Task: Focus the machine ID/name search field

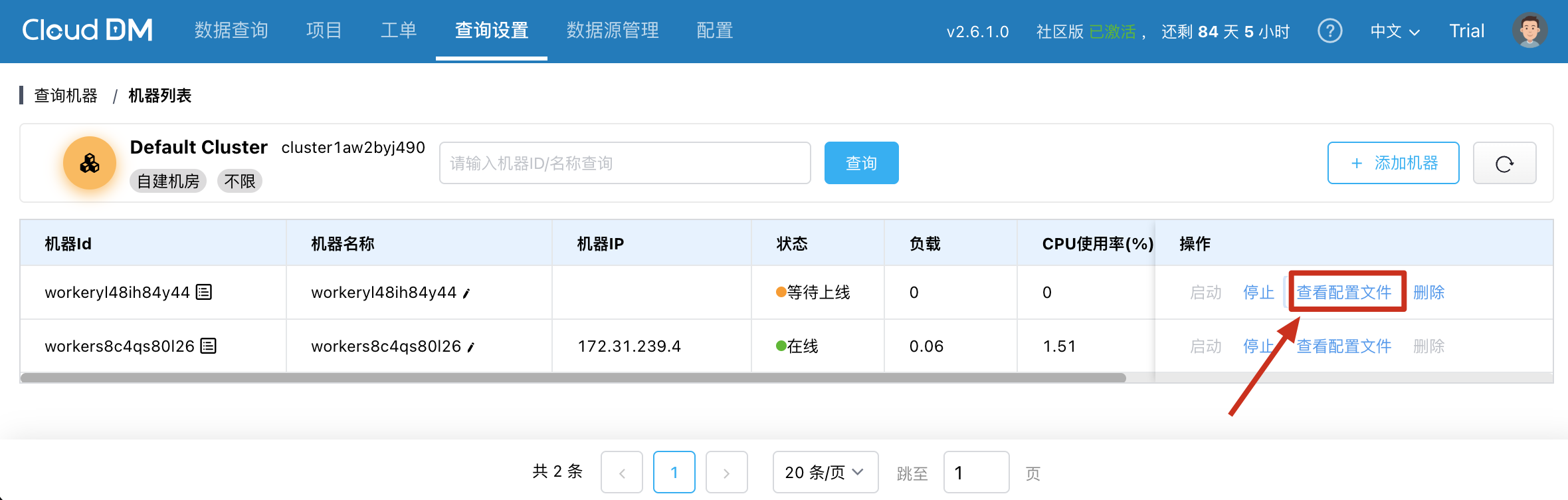Action: (x=625, y=163)
